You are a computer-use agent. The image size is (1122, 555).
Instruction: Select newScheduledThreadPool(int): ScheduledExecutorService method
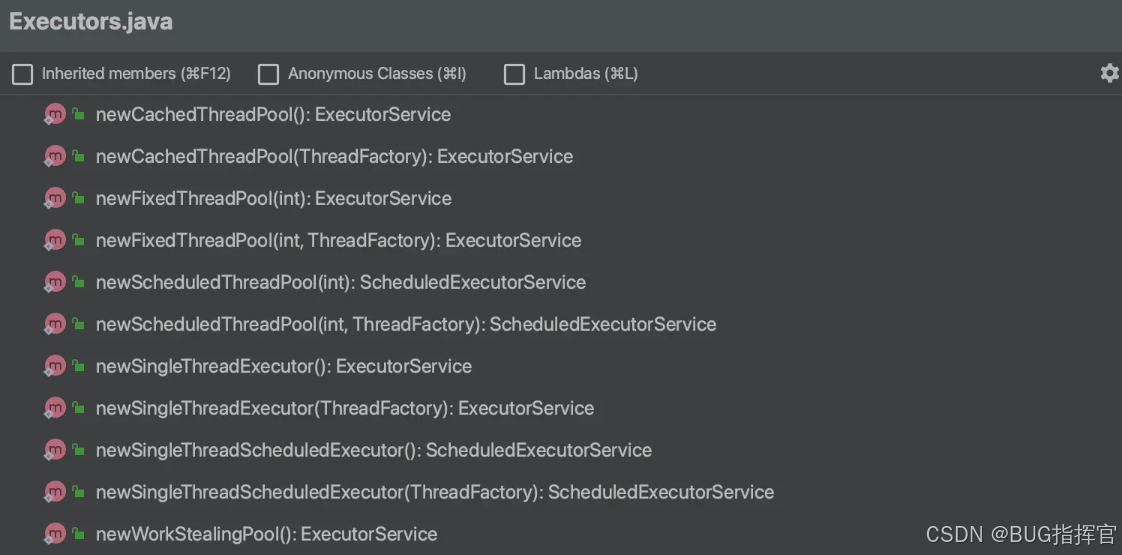point(340,283)
